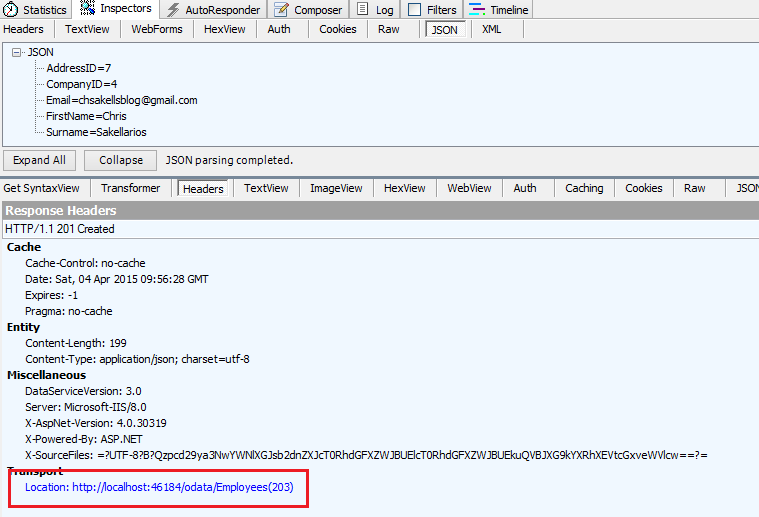This screenshot has width=759, height=517.
Task: Click the Statistics clock icon
Action: pyautogui.click(x=10, y=10)
